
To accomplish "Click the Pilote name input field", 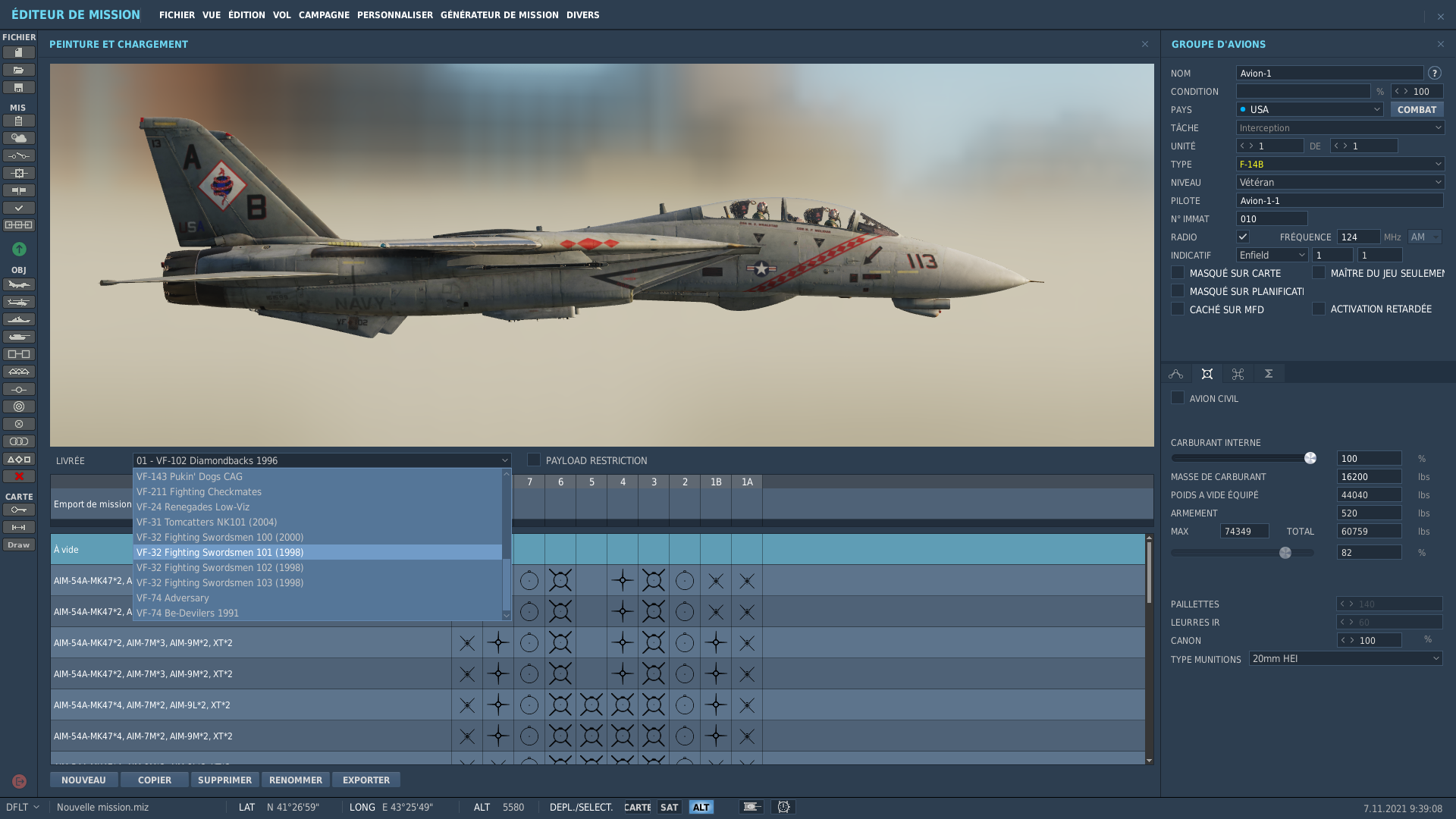I will [1340, 200].
